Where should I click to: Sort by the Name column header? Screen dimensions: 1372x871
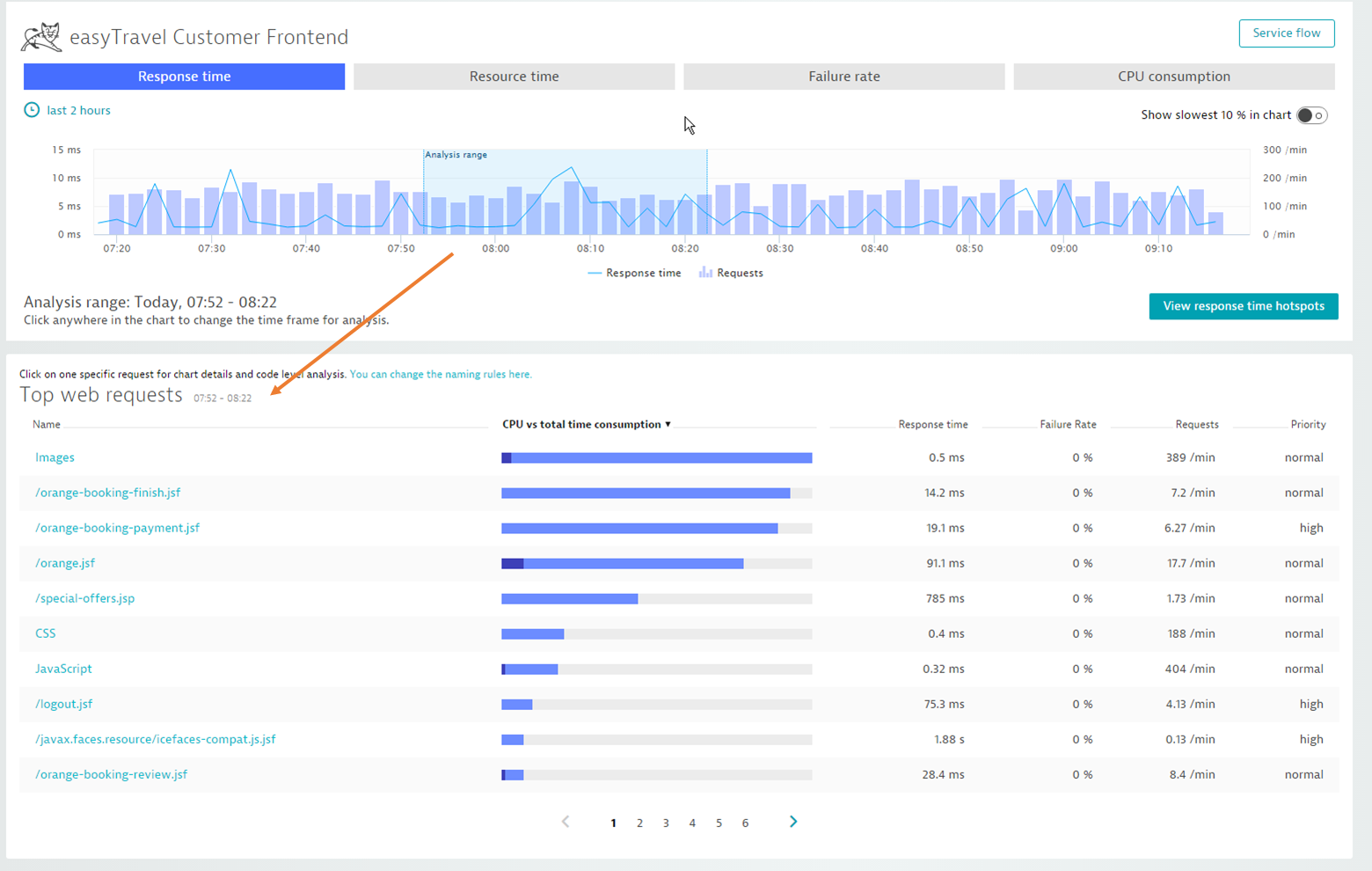[47, 424]
